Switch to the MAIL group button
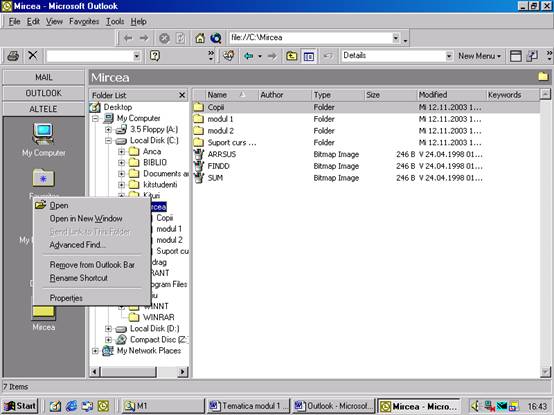Viewport: 554px width, 415px height. [x=43, y=77]
